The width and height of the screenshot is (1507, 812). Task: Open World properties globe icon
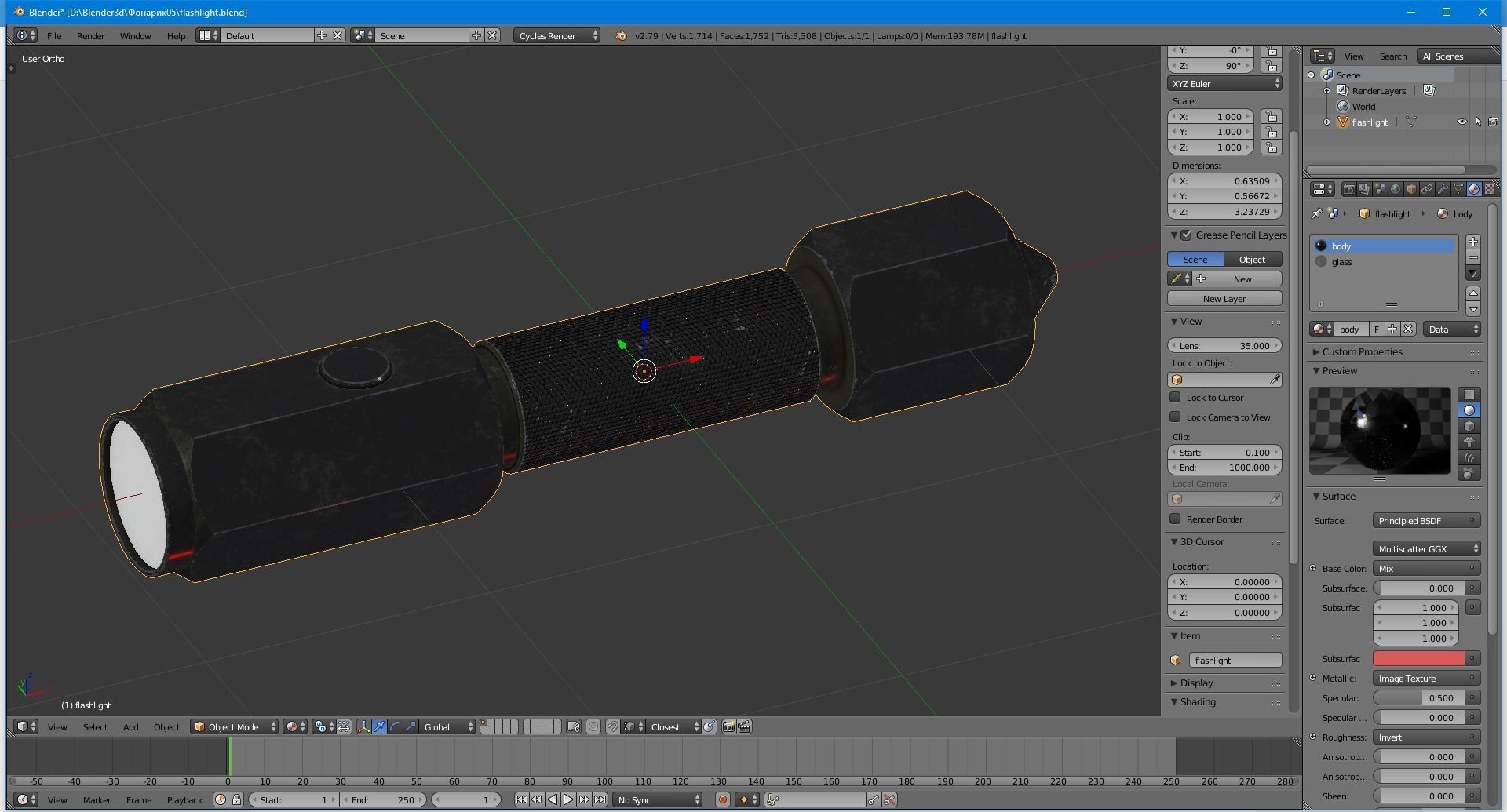pyautogui.click(x=1396, y=189)
